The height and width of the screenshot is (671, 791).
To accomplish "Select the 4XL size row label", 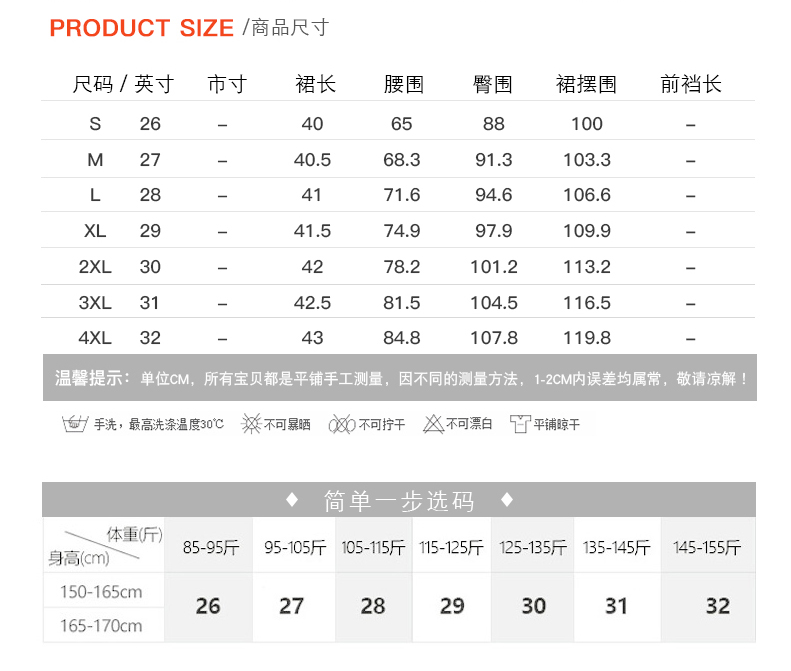I will point(95,338).
